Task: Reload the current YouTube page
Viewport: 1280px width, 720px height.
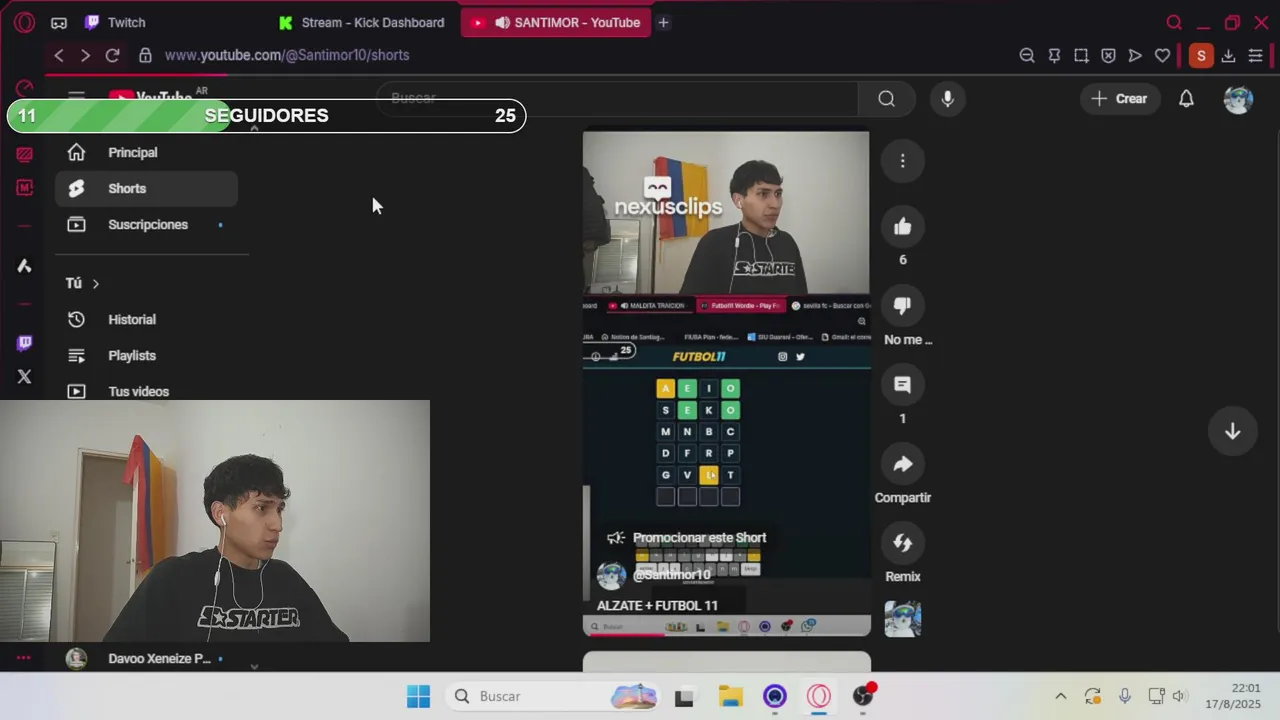Action: click(112, 55)
